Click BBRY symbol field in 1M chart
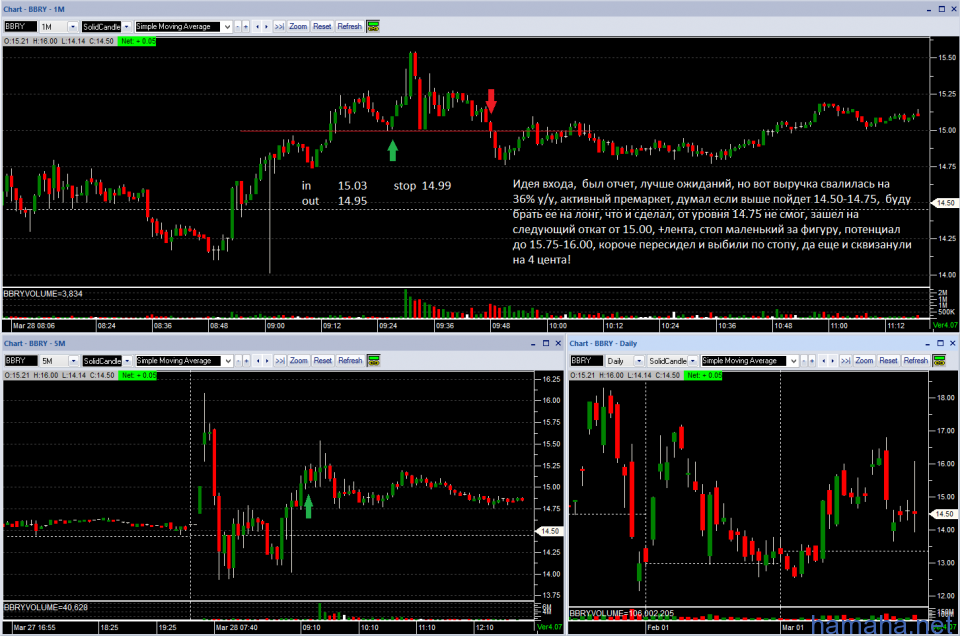The height and width of the screenshot is (636, 960). 20,26
